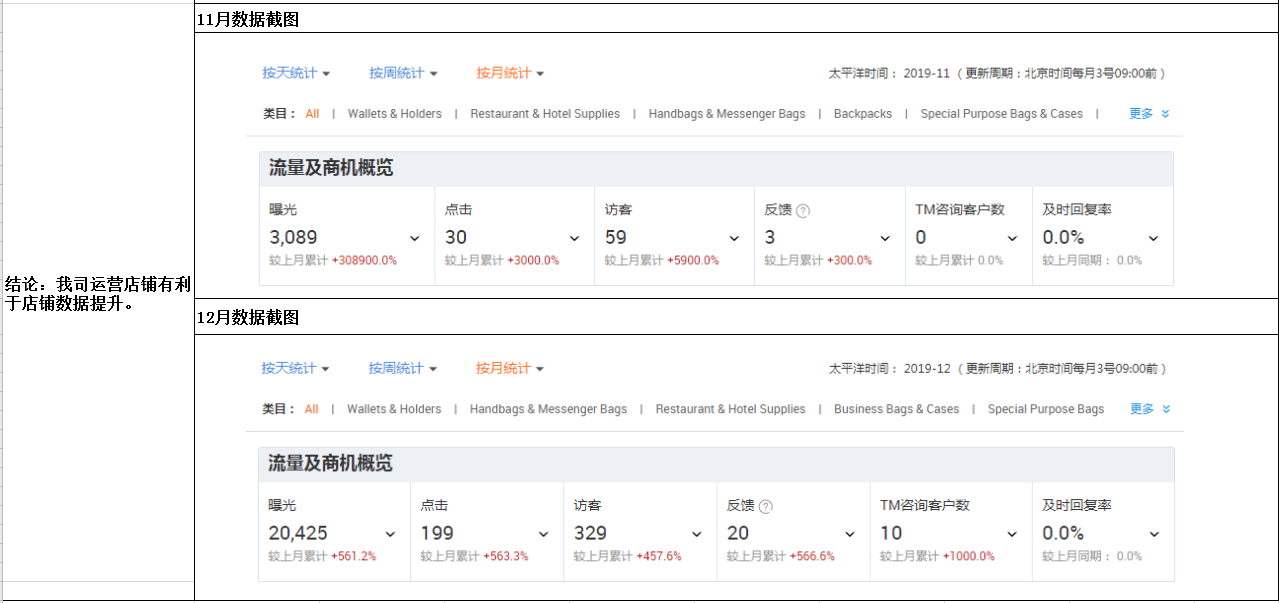Viewport: 1279px width, 603px height.
Task: Open 按天统计 dropdown in December screenshot
Action: point(295,368)
